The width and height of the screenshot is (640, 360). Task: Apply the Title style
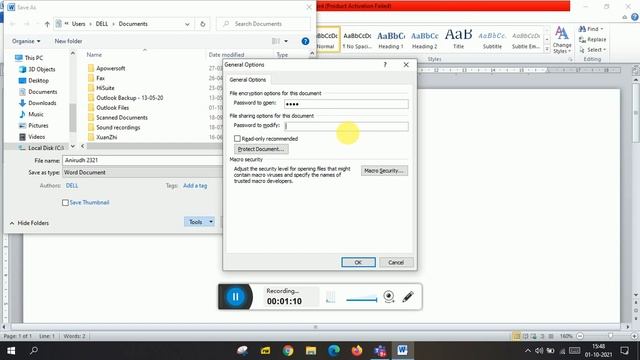click(x=458, y=40)
